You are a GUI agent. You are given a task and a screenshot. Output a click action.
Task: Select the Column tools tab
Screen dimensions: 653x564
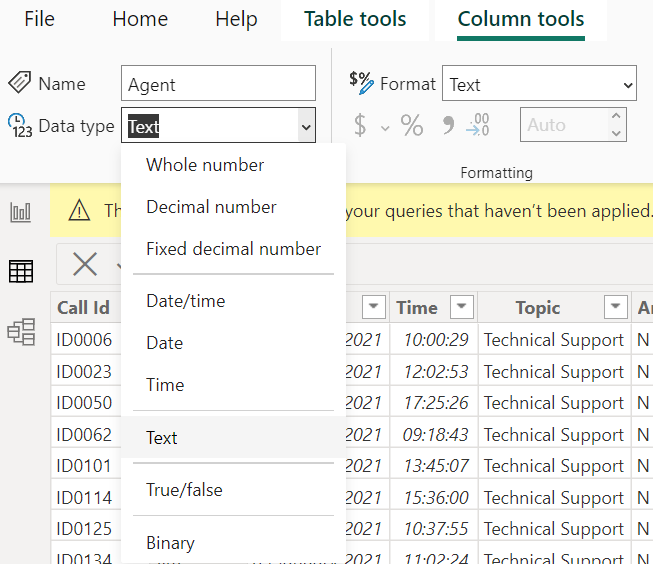521,19
